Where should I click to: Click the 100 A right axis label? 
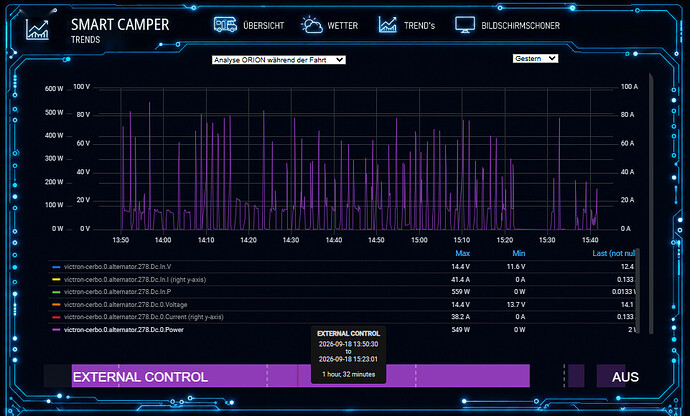(x=629, y=87)
